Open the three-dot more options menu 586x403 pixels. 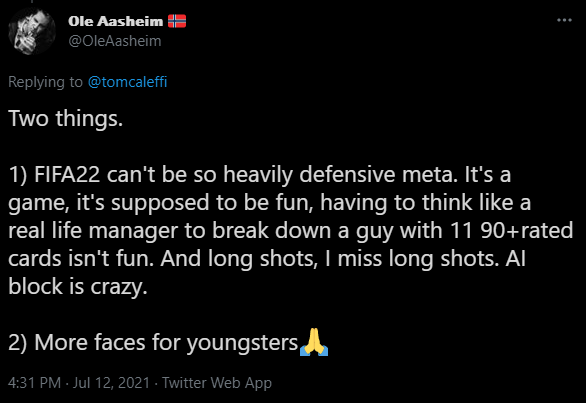point(564,20)
